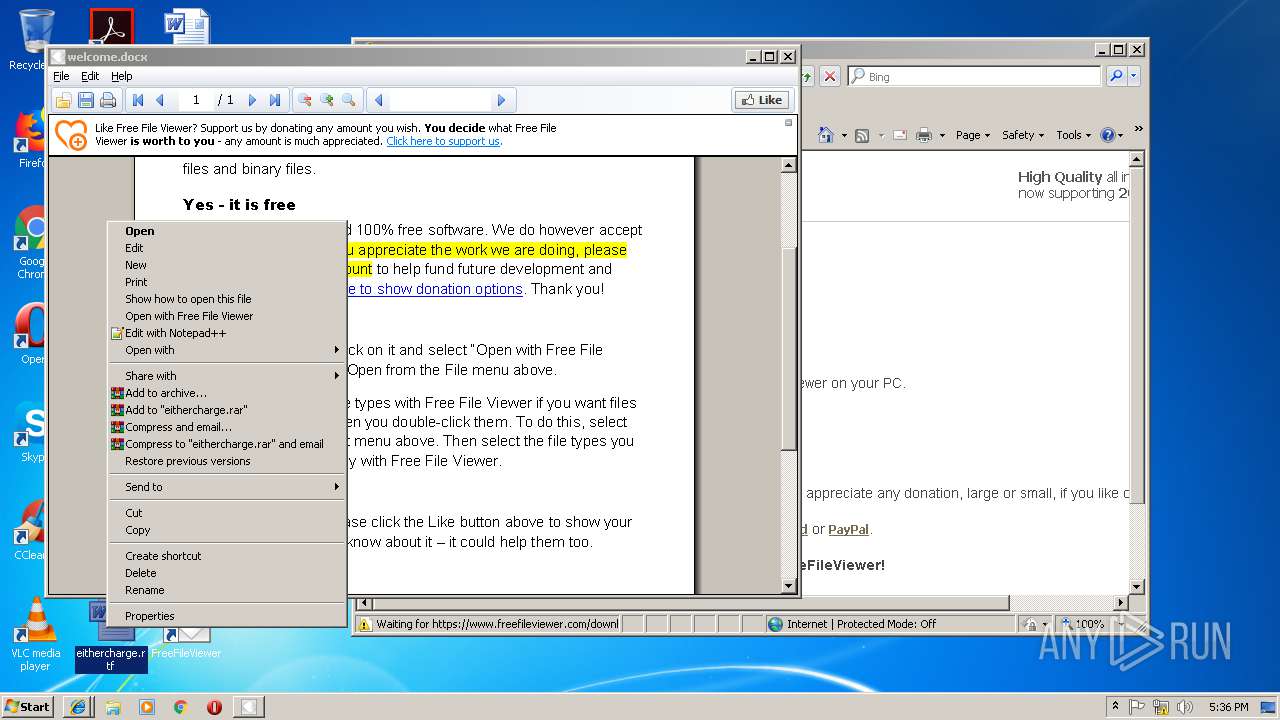Jump to last page in viewer toolbar

click(274, 100)
